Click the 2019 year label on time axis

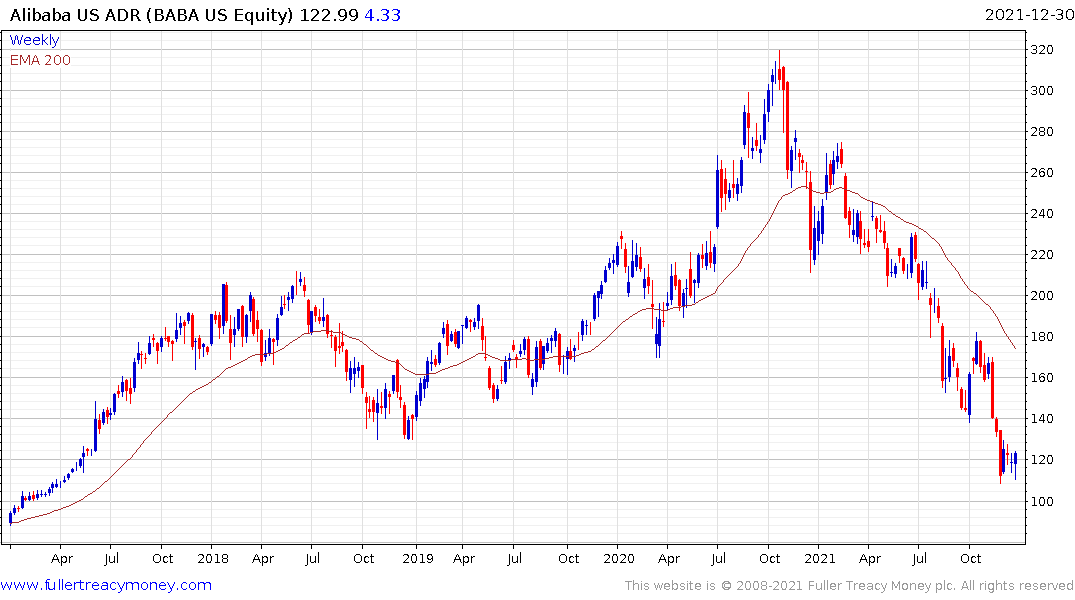(x=418, y=559)
